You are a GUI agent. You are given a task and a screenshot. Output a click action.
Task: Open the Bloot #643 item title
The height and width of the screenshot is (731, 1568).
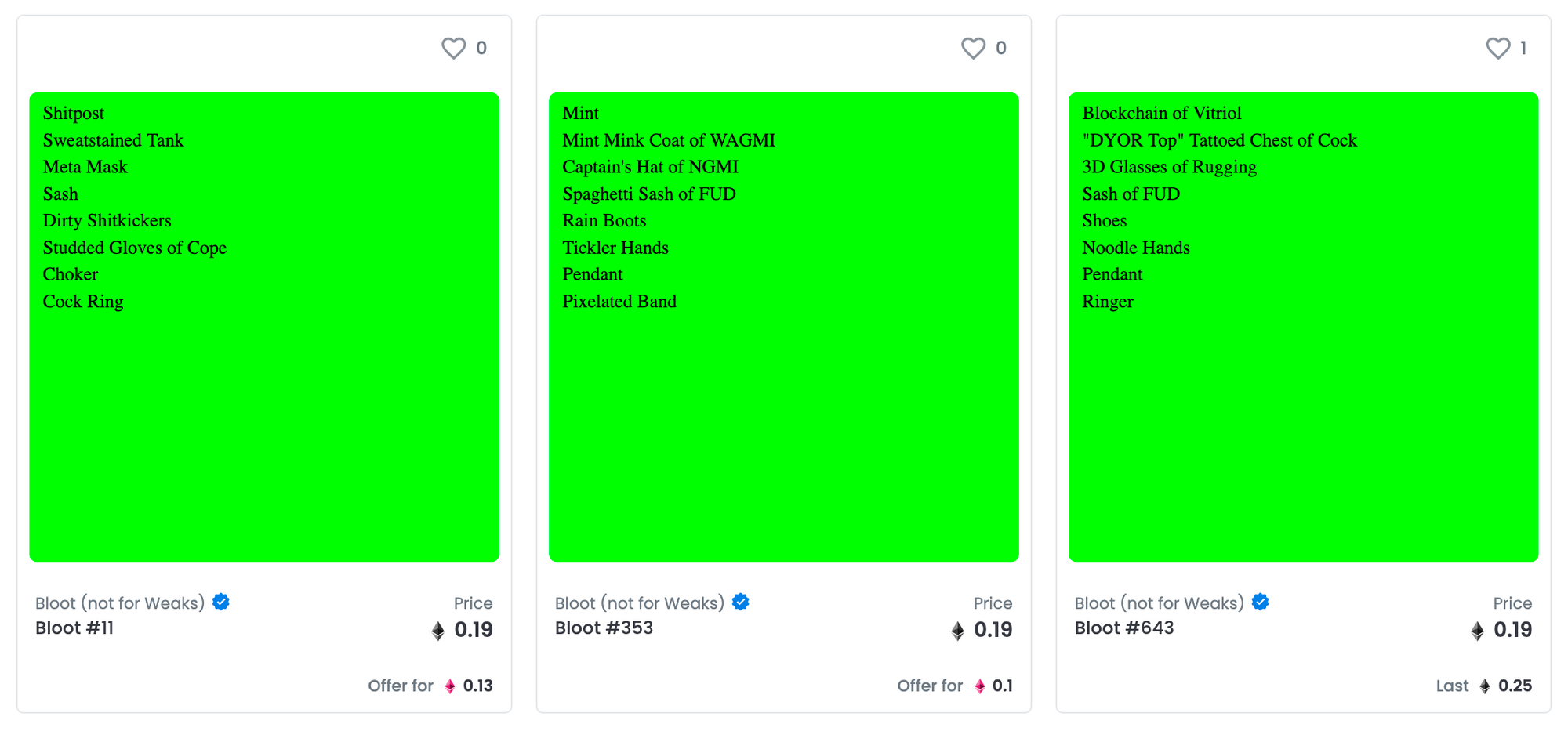1124,628
